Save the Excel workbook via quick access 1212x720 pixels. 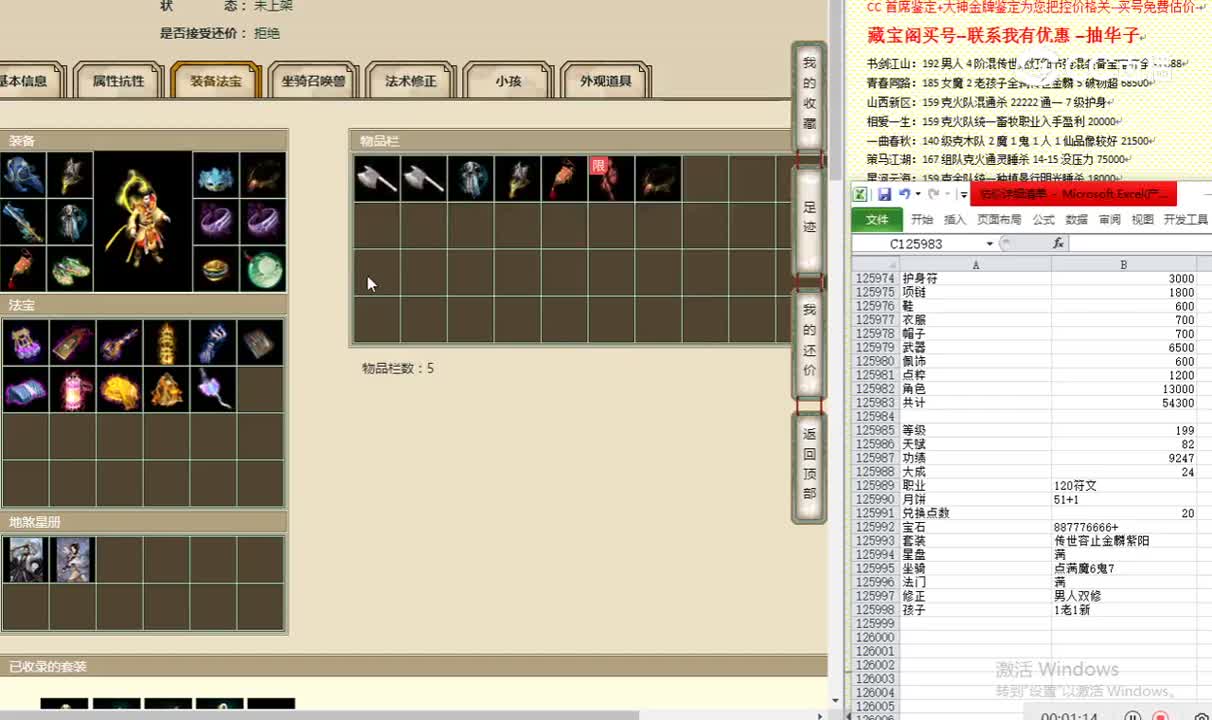[x=885, y=194]
